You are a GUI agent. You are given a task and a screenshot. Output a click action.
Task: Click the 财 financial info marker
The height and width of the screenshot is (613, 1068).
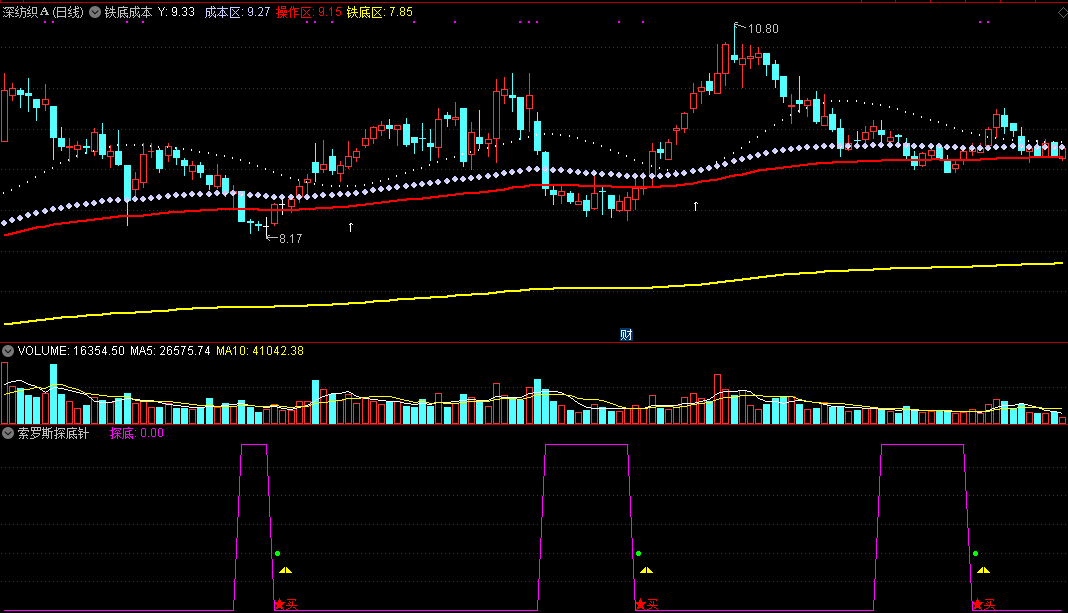[627, 334]
